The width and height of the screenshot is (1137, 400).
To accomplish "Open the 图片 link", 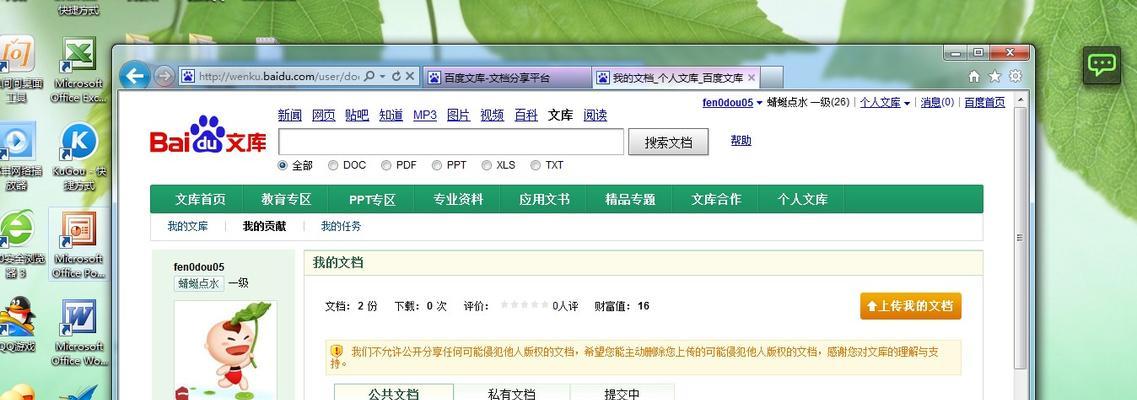I will 458,115.
